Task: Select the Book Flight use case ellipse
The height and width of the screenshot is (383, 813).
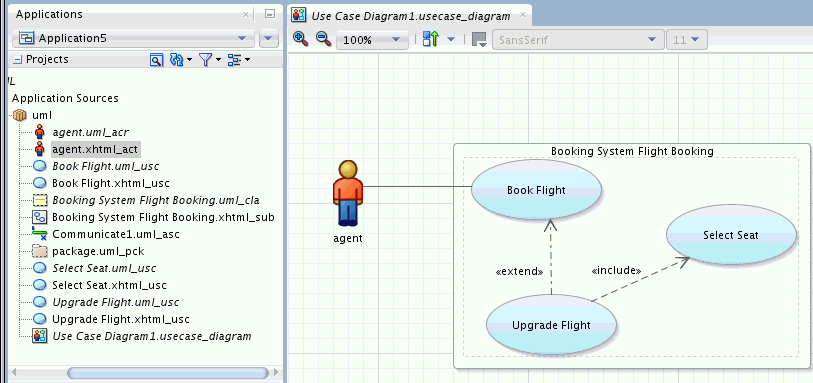Action: pos(536,190)
